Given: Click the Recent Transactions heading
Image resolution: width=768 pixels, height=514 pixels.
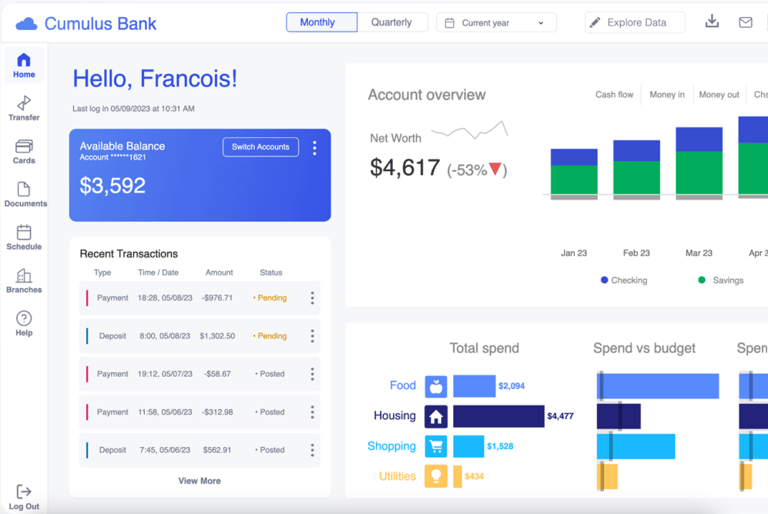Looking at the screenshot, I should click(129, 254).
